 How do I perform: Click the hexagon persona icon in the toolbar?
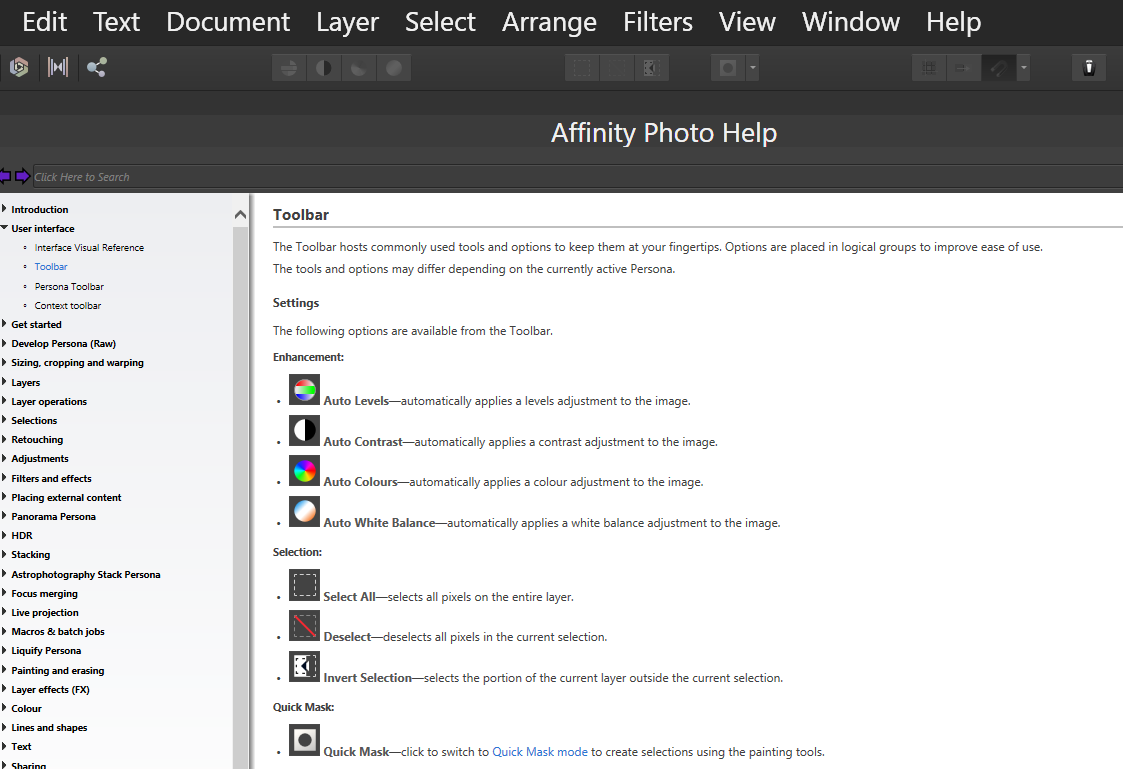click(19, 67)
